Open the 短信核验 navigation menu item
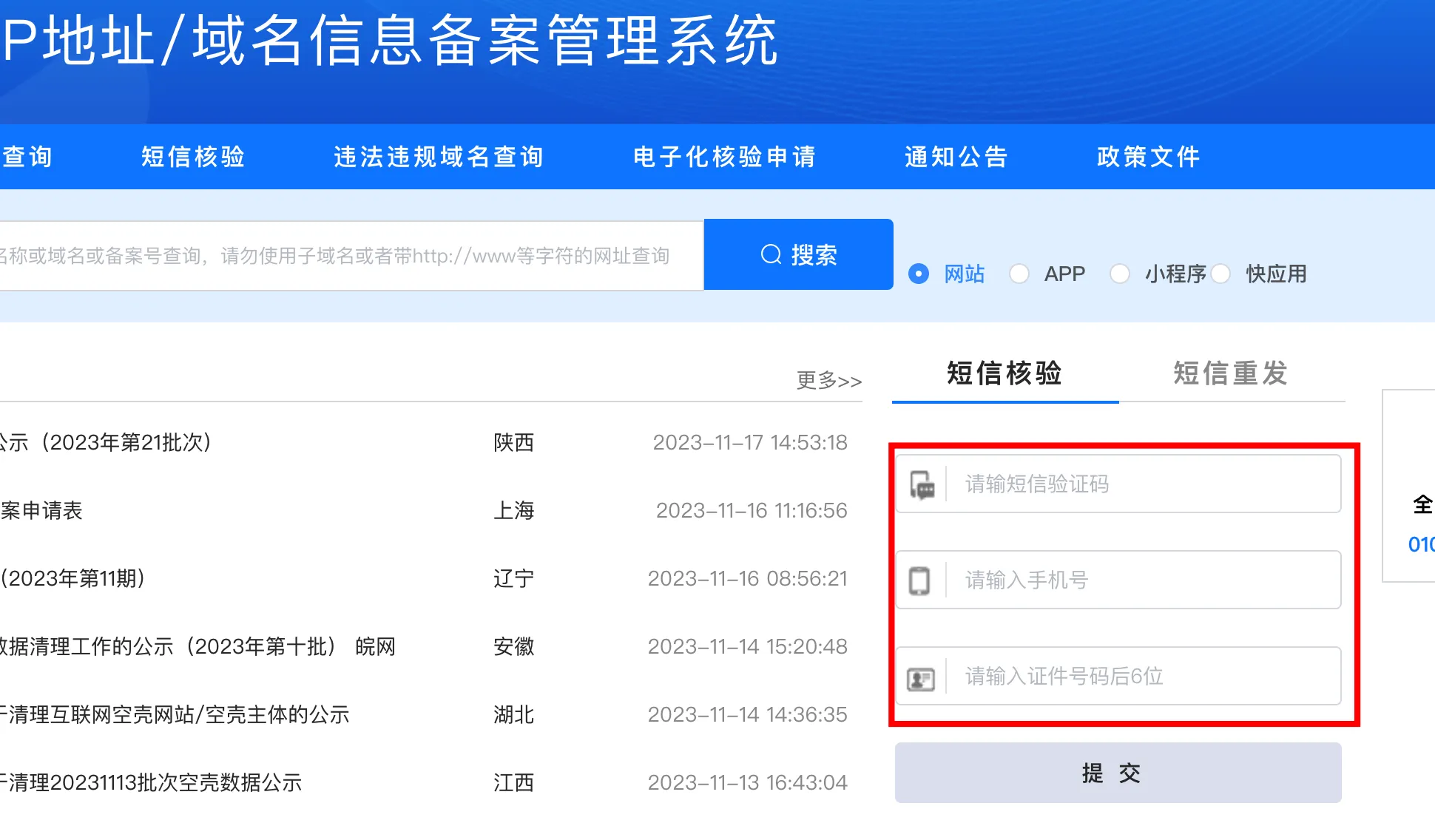Image resolution: width=1435 pixels, height=840 pixels. 193,157
